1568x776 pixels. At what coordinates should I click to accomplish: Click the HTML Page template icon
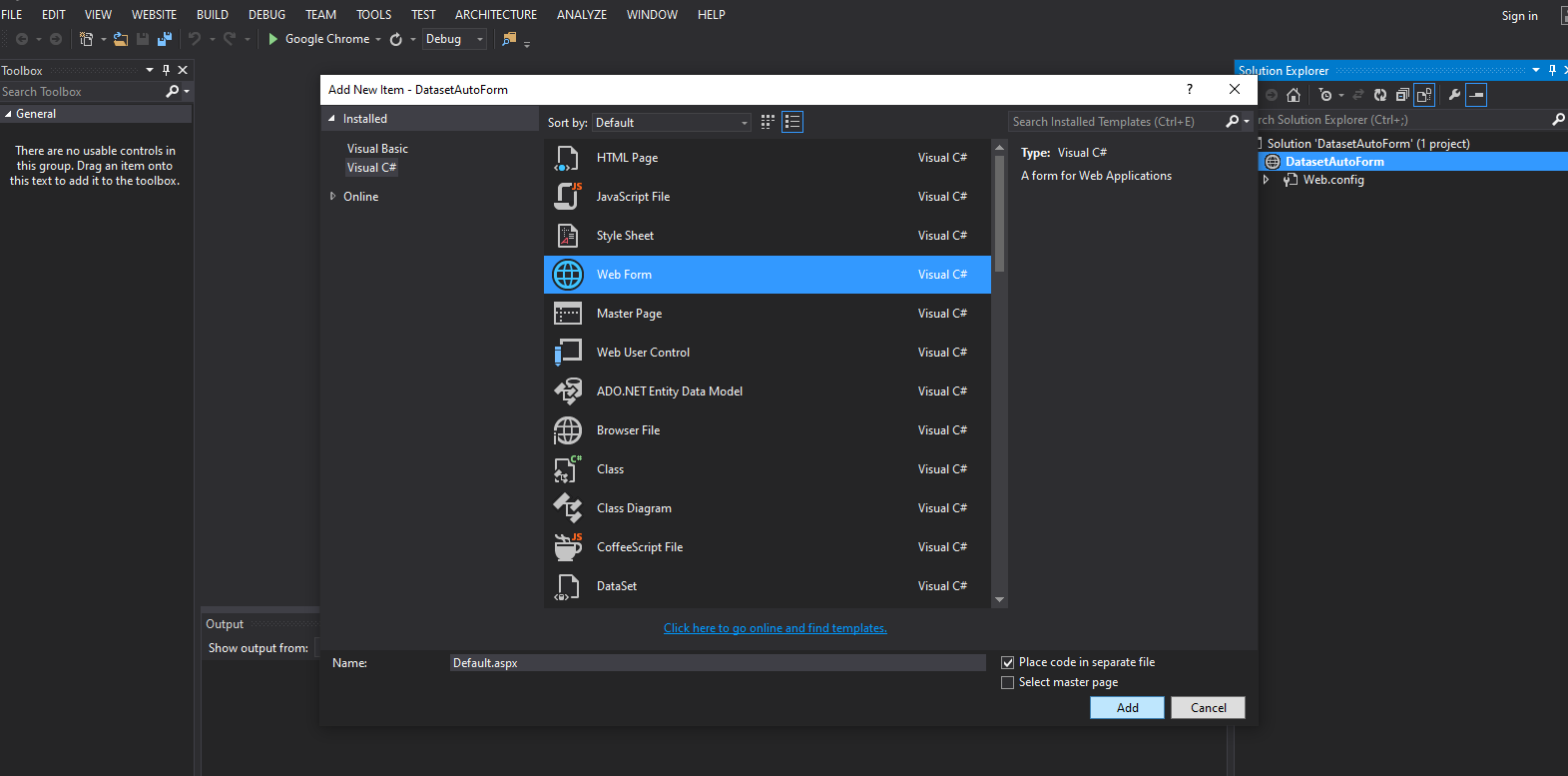[x=567, y=158]
